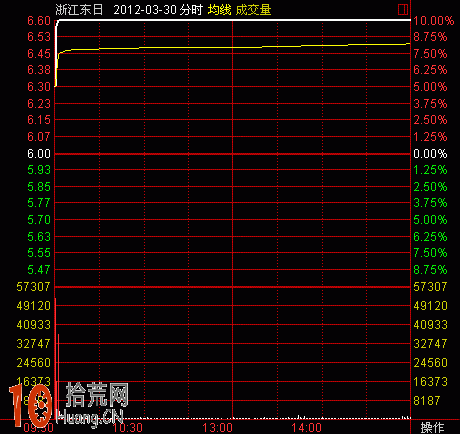Click 8187 on the right volume axis
Image resolution: width=460 pixels, height=434 pixels.
tap(427, 401)
